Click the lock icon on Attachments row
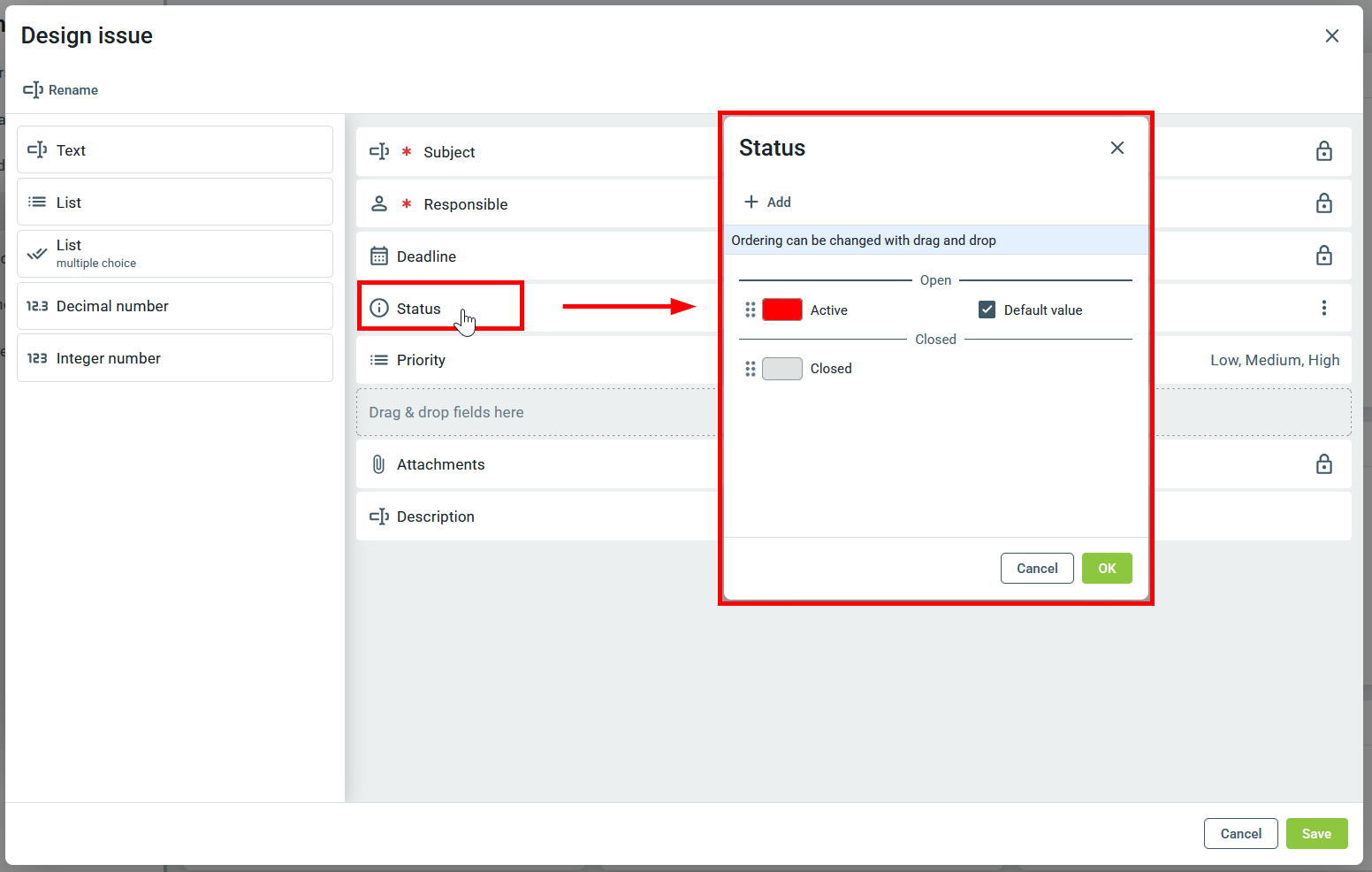This screenshot has height=872, width=1372. (x=1323, y=464)
